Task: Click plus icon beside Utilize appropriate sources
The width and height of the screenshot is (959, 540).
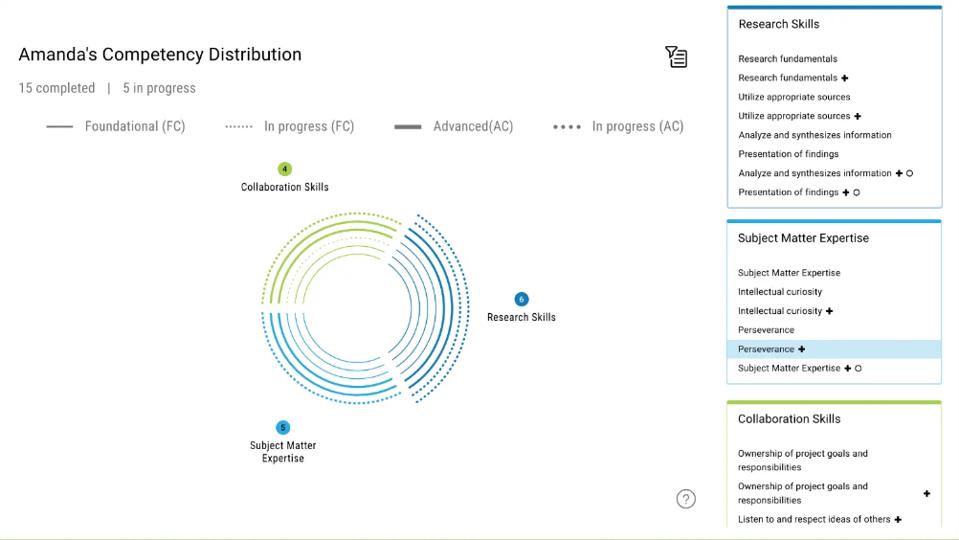Action: (858, 116)
